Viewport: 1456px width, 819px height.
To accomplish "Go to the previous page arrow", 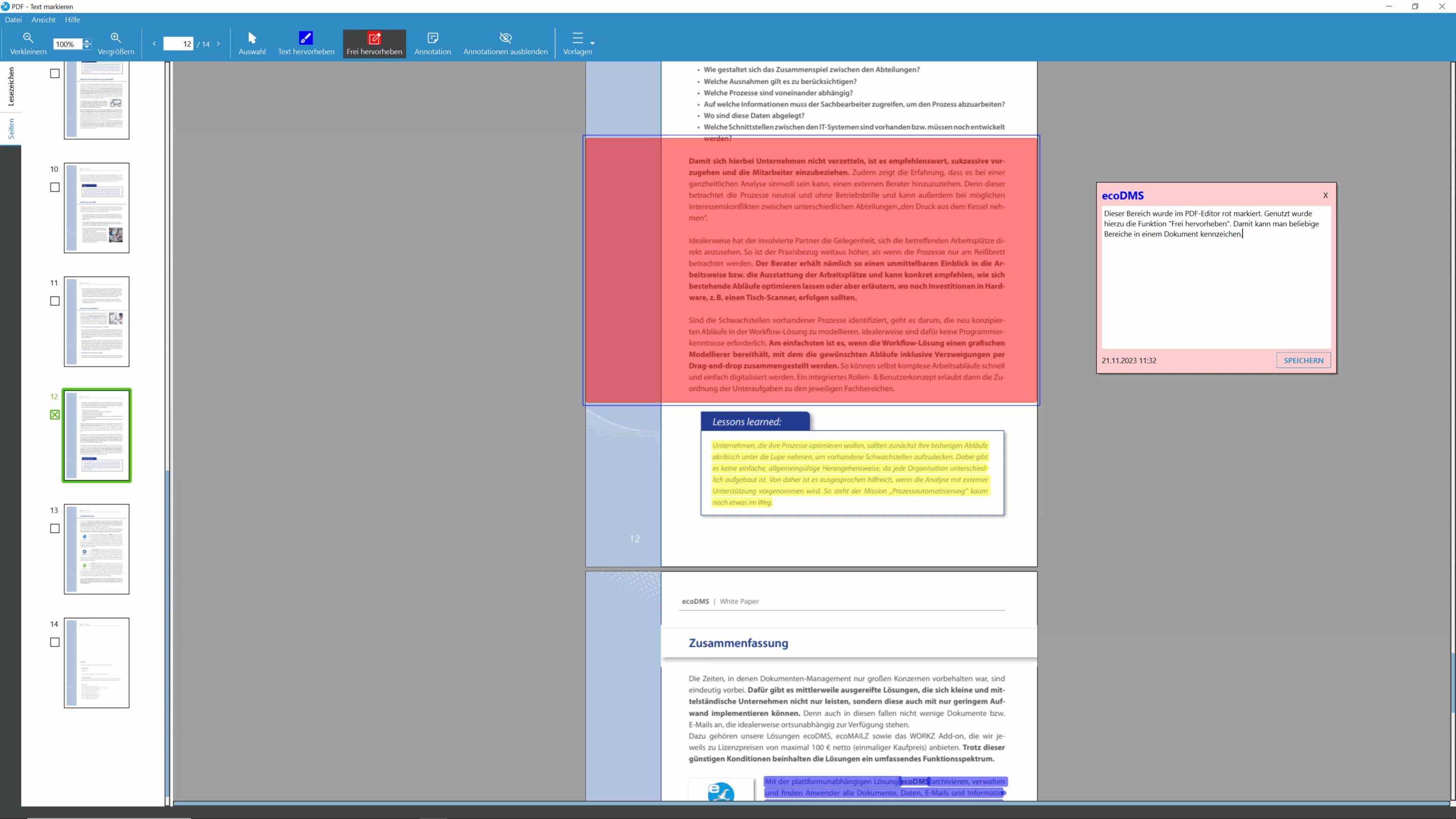I will click(154, 43).
